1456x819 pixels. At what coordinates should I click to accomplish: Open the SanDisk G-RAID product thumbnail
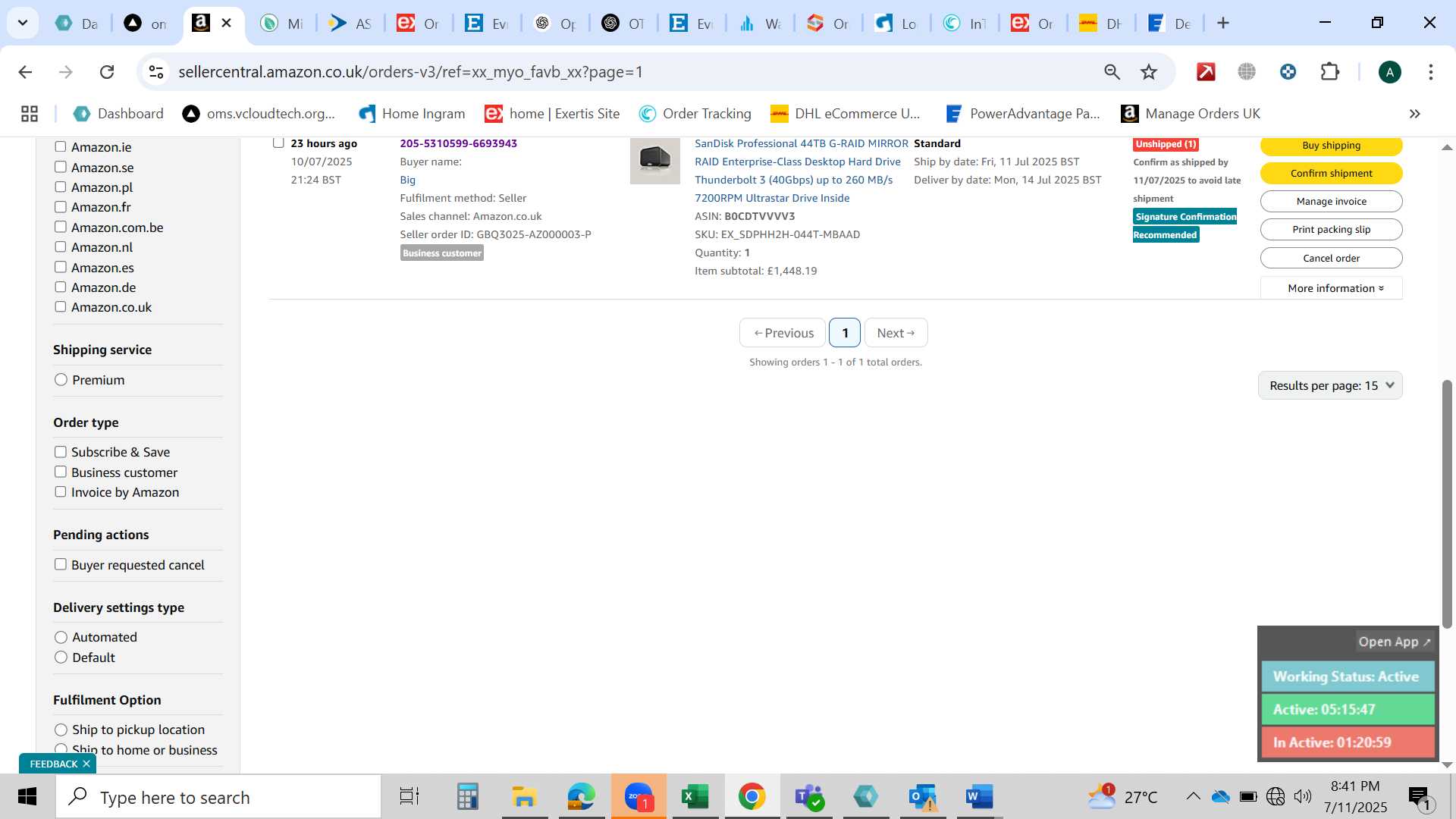pyautogui.click(x=655, y=160)
